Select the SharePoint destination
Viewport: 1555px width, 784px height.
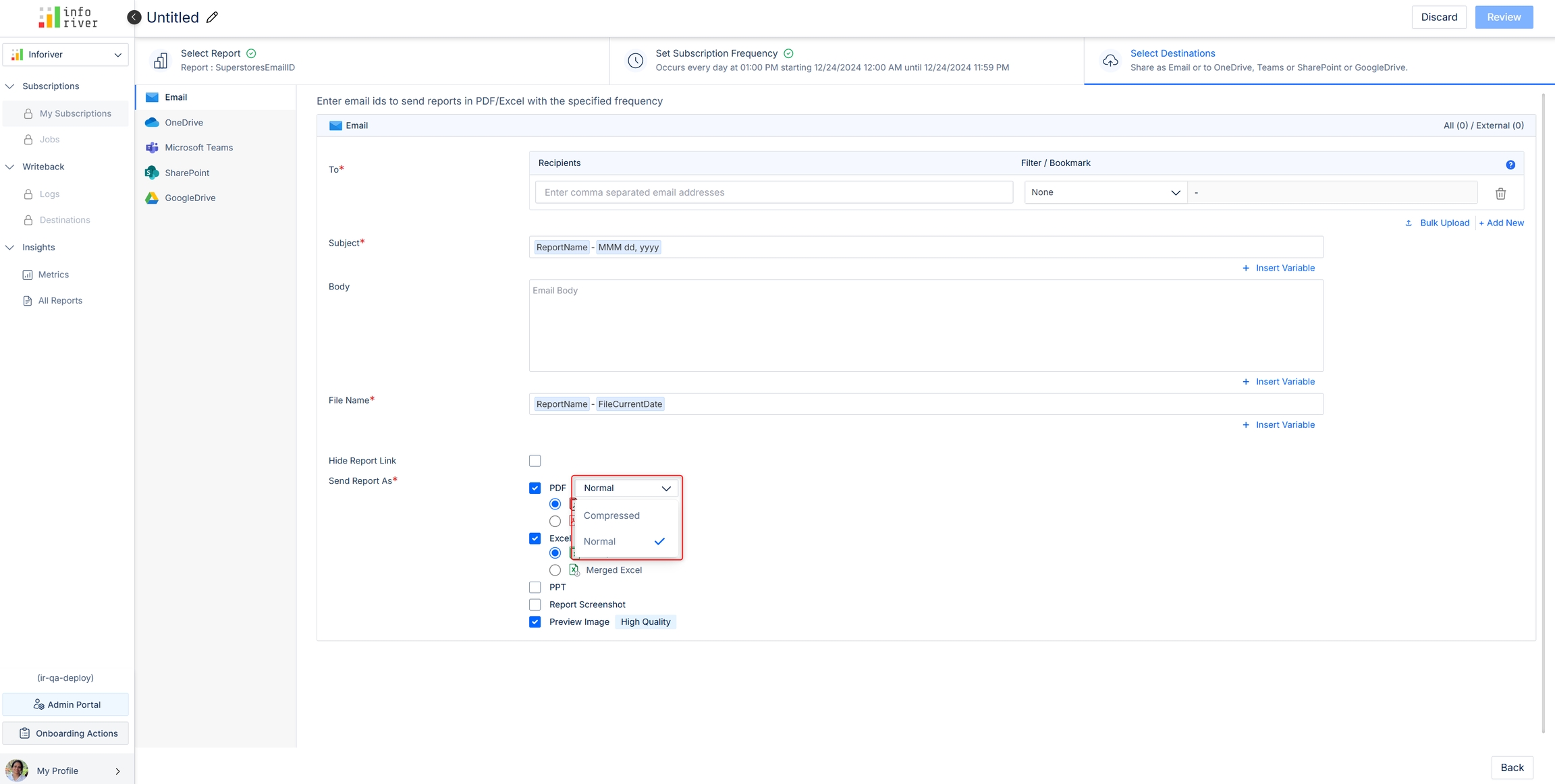pyautogui.click(x=187, y=173)
